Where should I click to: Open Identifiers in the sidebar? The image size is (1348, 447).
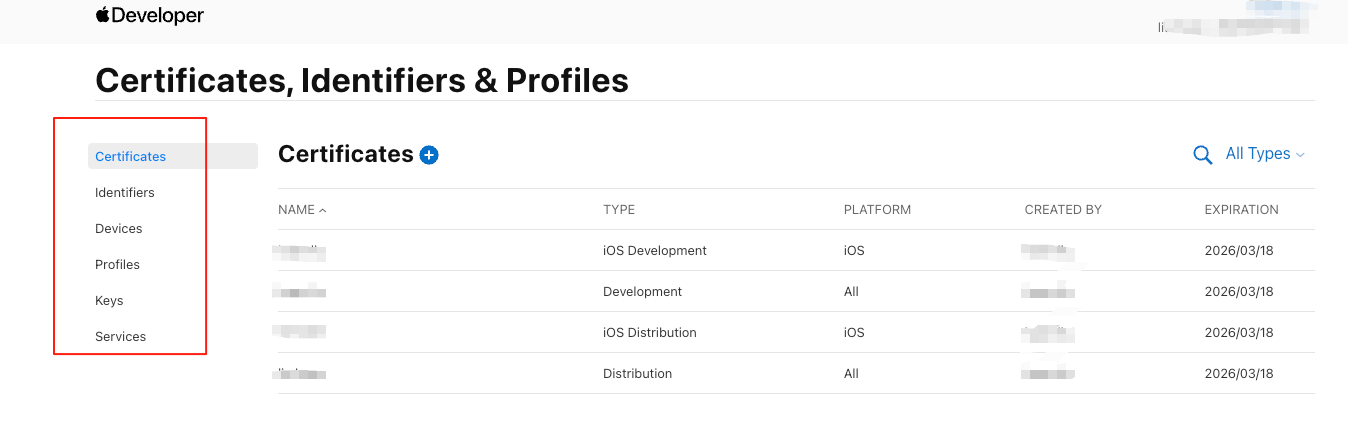click(x=125, y=192)
